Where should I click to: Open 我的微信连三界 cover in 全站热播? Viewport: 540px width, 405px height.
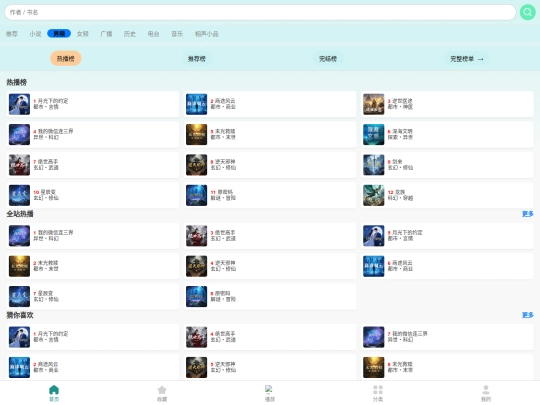(19, 236)
